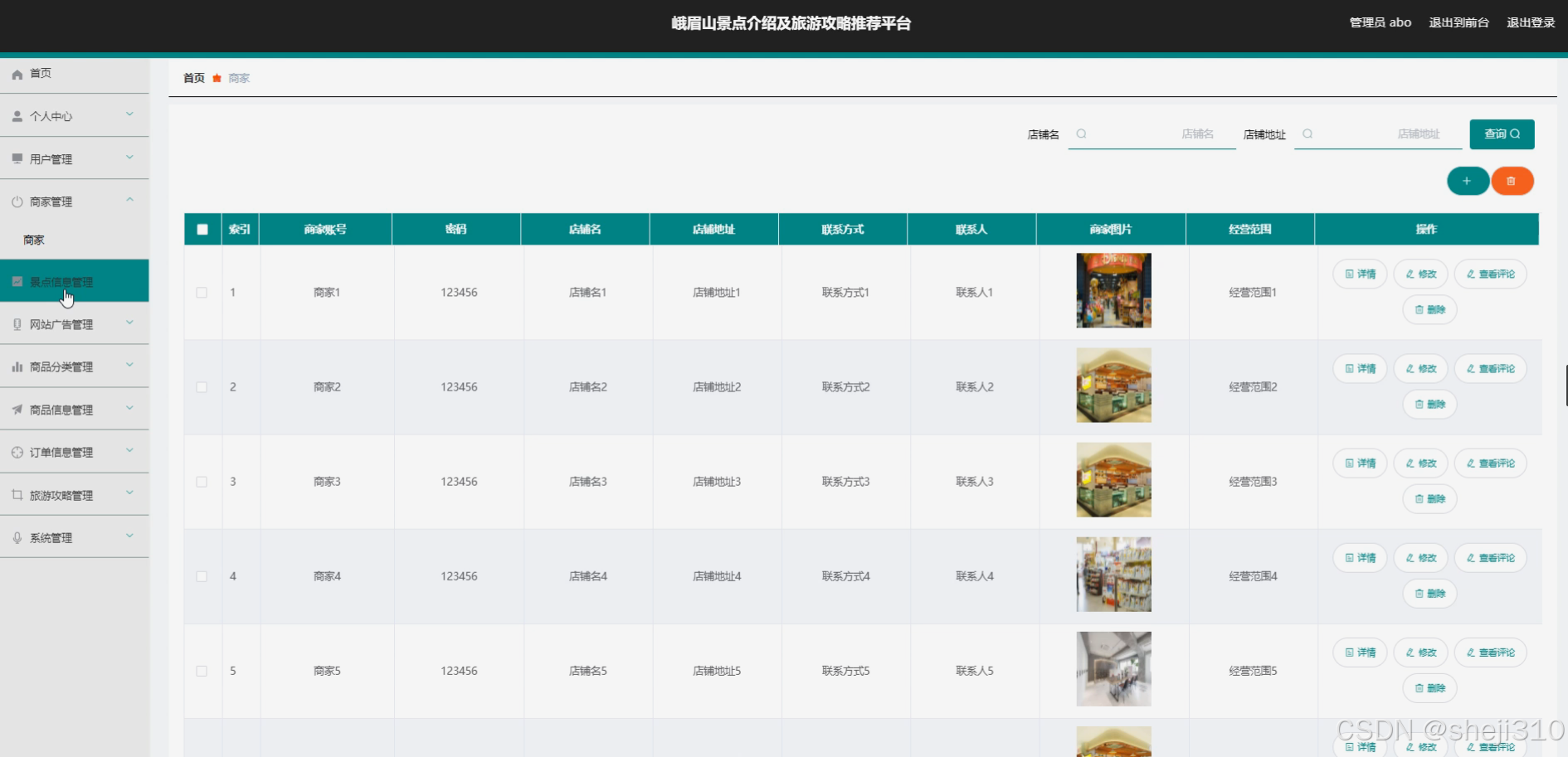Click the globe icon next to 订单信息管理
This screenshot has width=1568, height=757.
(x=17, y=452)
